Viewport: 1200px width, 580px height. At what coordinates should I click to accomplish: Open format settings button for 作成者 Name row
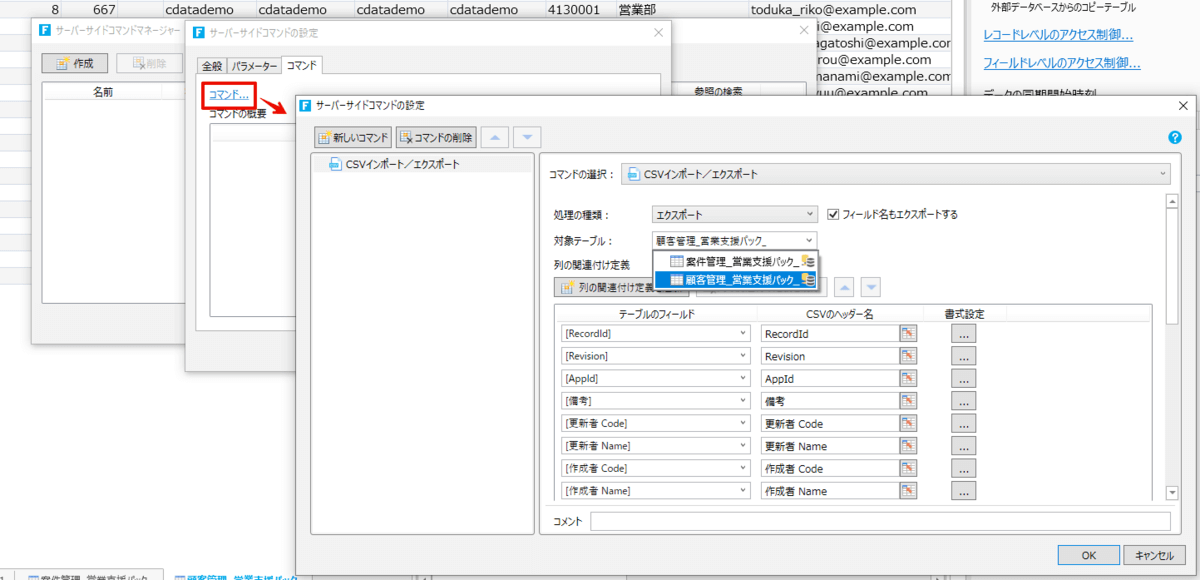tap(964, 491)
